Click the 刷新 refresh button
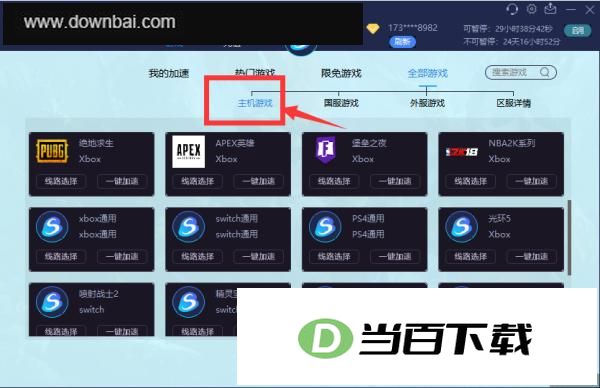Image resolution: width=600 pixels, height=388 pixels. (x=402, y=42)
